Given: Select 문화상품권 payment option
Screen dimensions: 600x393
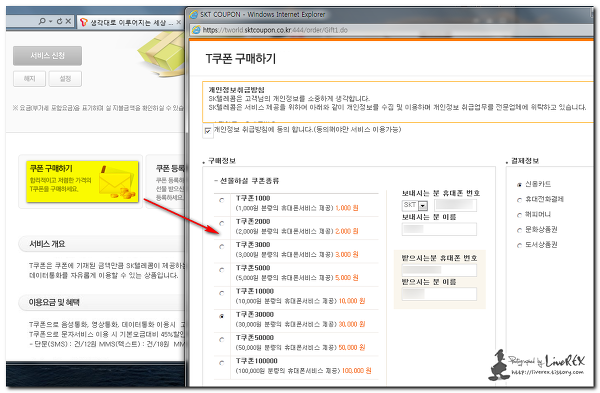Looking at the screenshot, I should 519,230.
